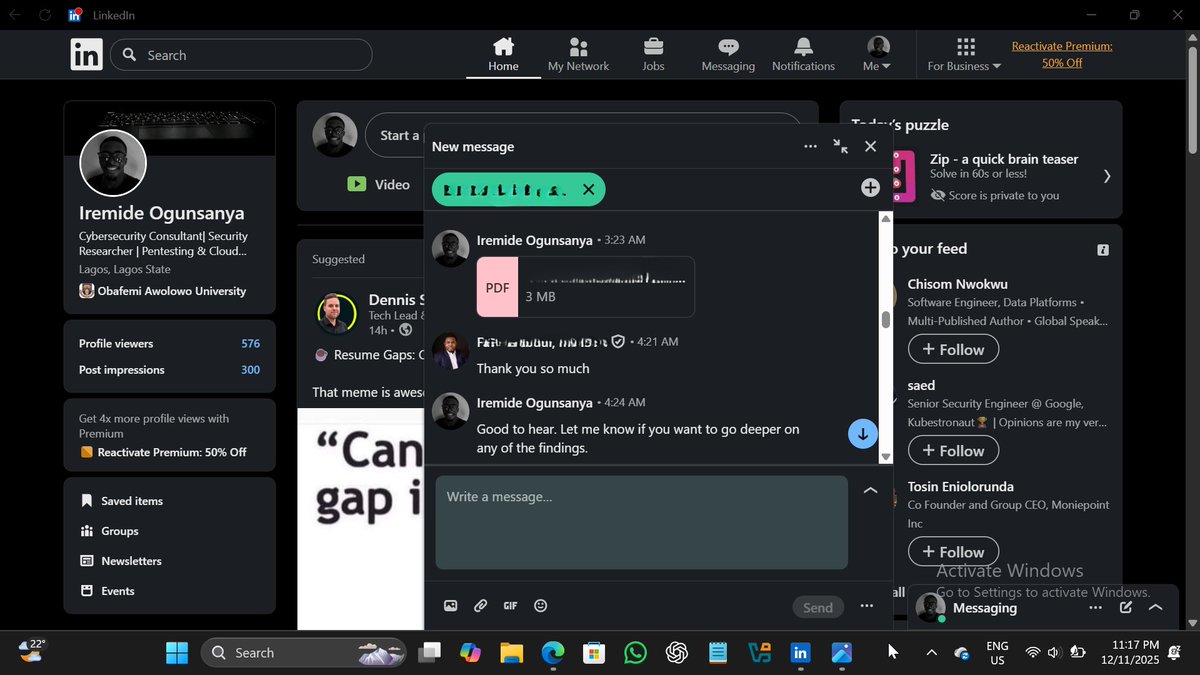The width and height of the screenshot is (1200, 675).
Task: Open WhatsApp from the taskbar
Action: pyautogui.click(x=635, y=653)
